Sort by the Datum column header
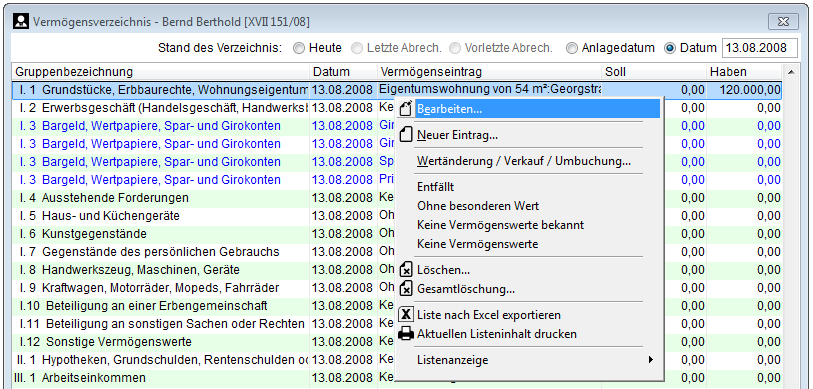Screen dimensions: 813x389 344,72
